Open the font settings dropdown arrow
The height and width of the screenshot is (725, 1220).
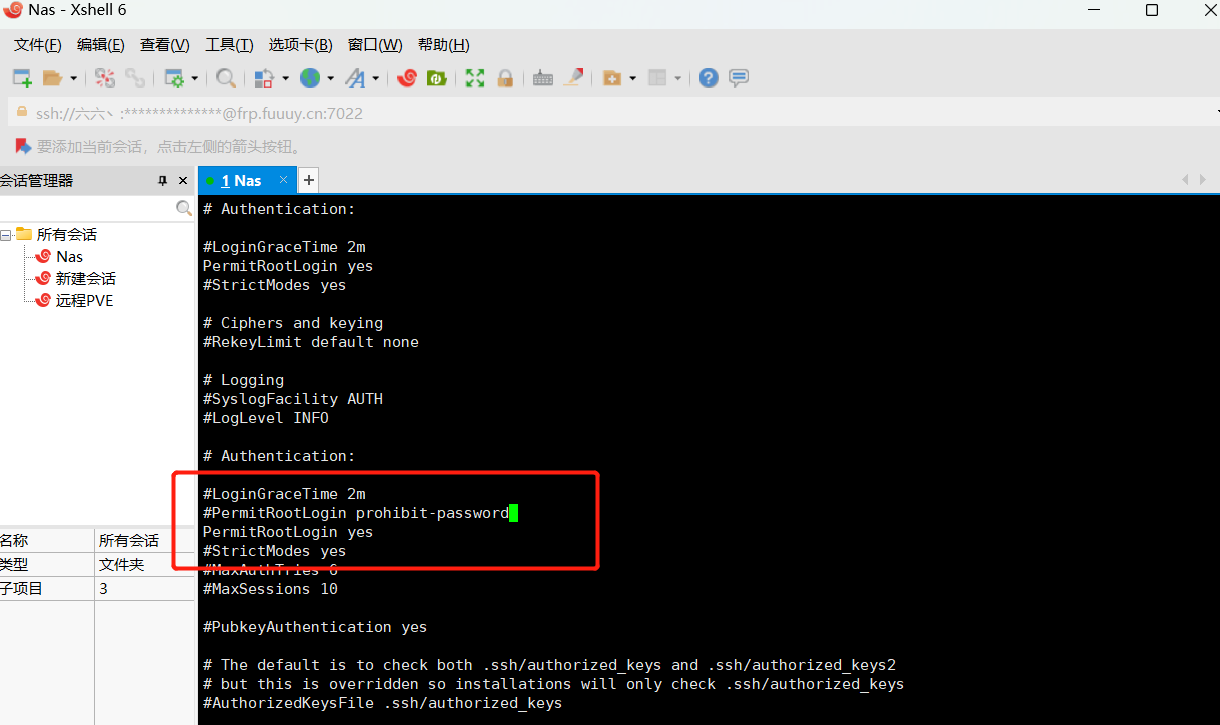[x=376, y=78]
